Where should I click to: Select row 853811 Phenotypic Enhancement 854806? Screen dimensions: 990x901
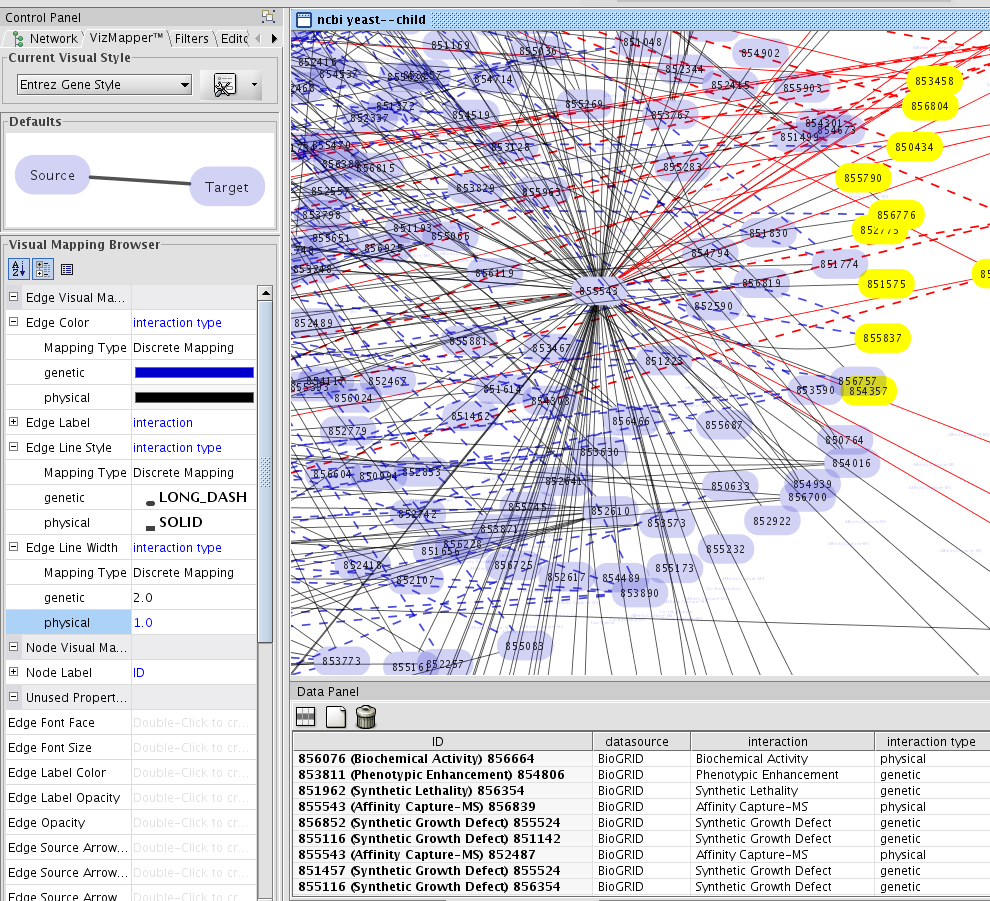[x=641, y=775]
